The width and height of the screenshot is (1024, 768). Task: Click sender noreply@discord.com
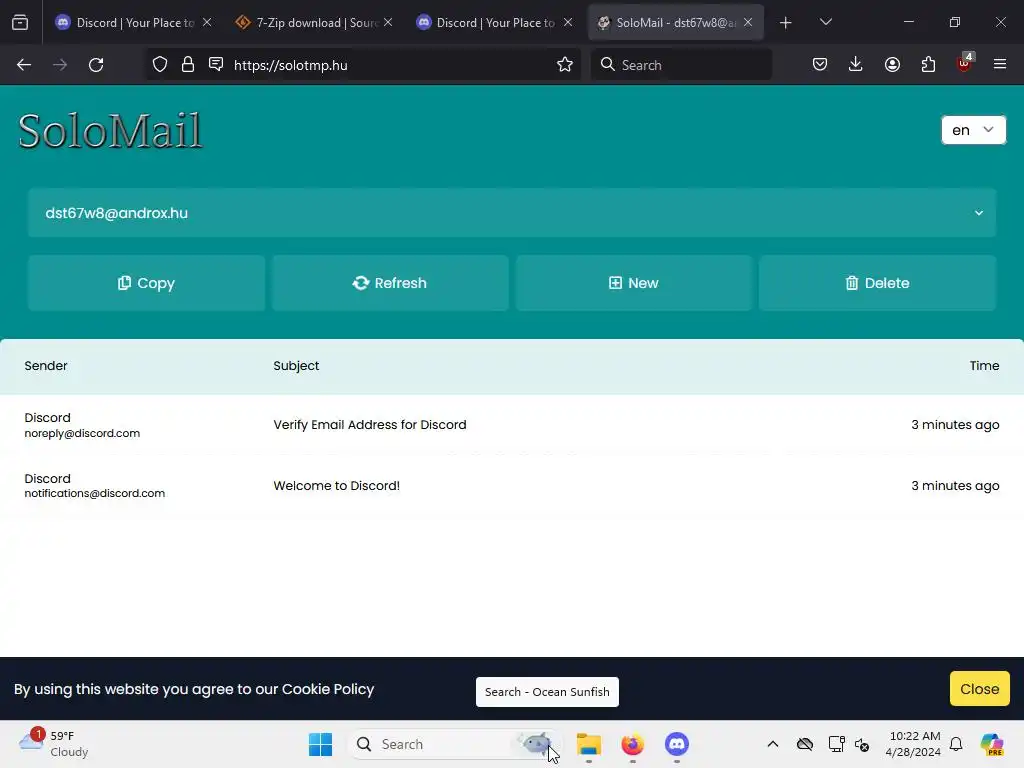[x=82, y=433]
